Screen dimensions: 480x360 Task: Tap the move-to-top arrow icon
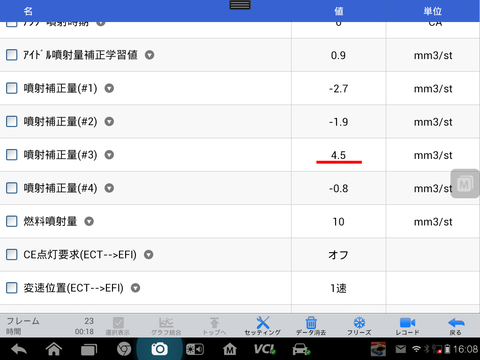click(214, 323)
